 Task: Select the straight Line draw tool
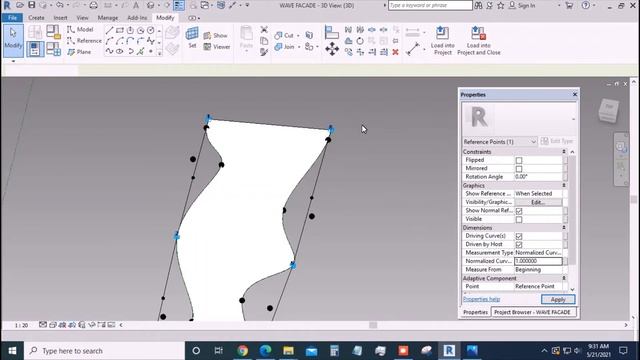109,31
